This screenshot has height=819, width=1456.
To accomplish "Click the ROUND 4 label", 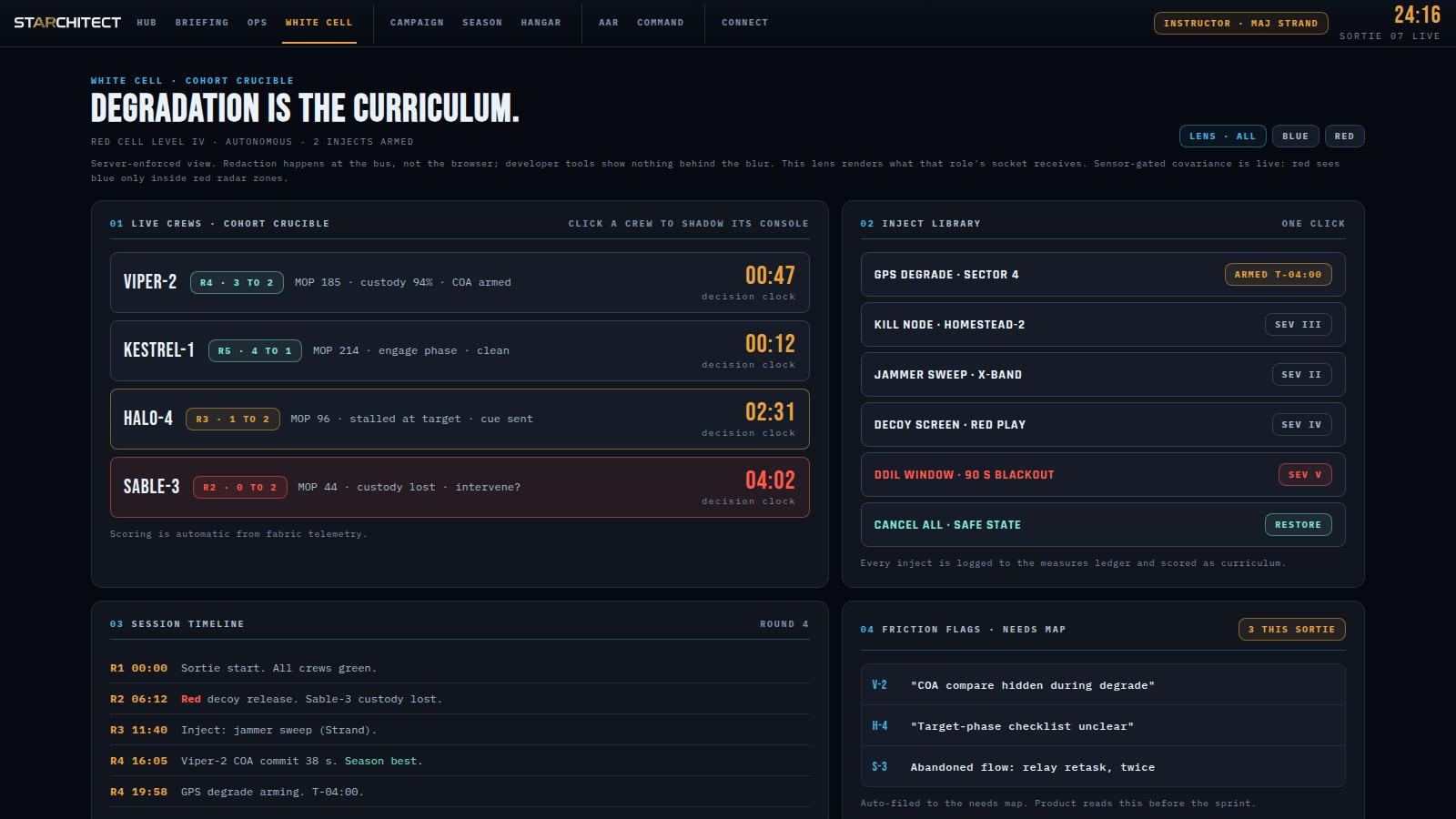I will (784, 623).
